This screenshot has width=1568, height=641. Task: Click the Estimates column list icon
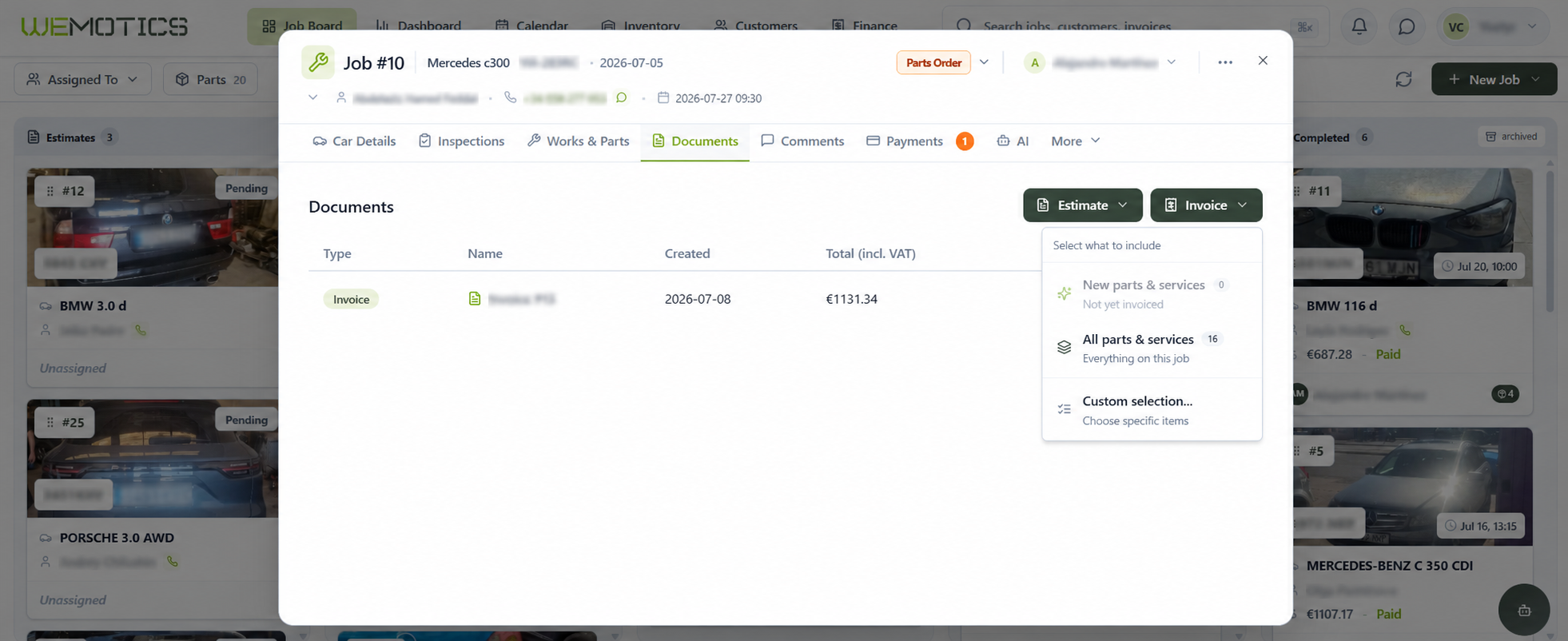pos(34,137)
